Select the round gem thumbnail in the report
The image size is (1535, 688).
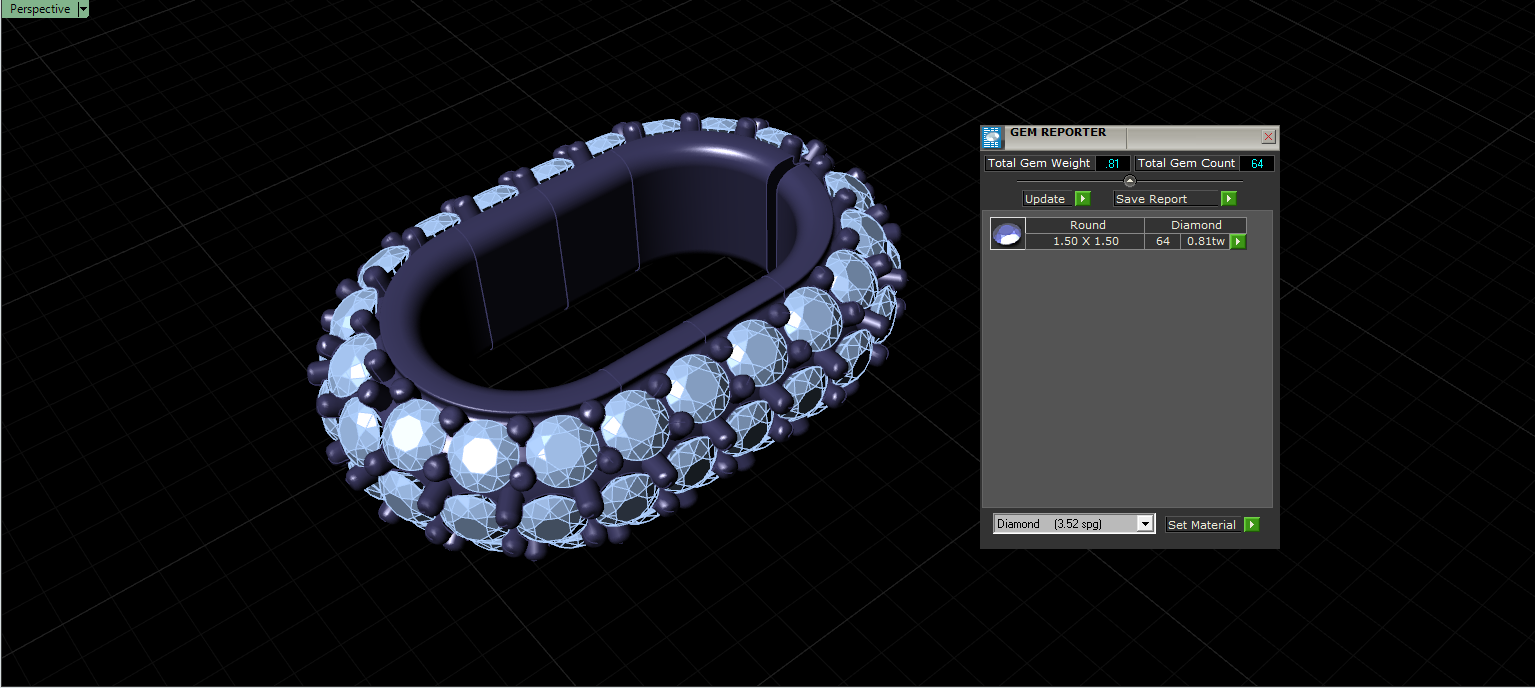tap(1008, 233)
